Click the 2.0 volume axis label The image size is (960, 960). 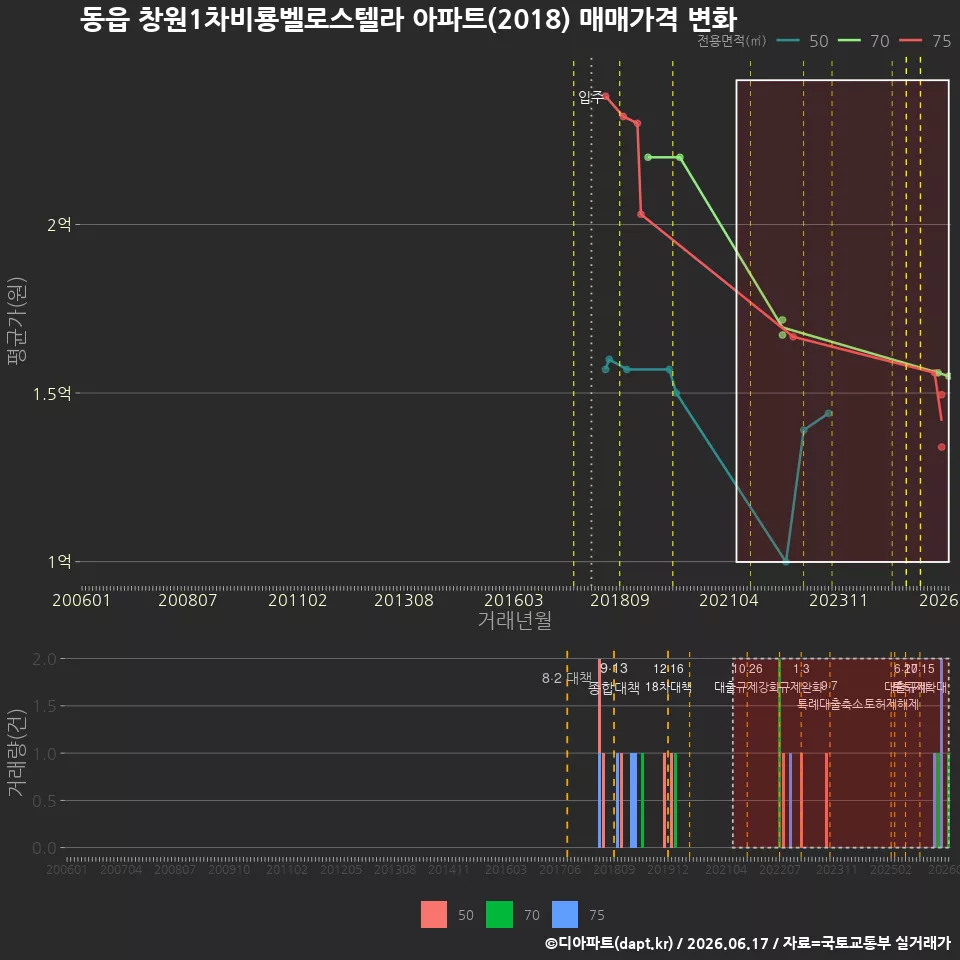tap(44, 659)
